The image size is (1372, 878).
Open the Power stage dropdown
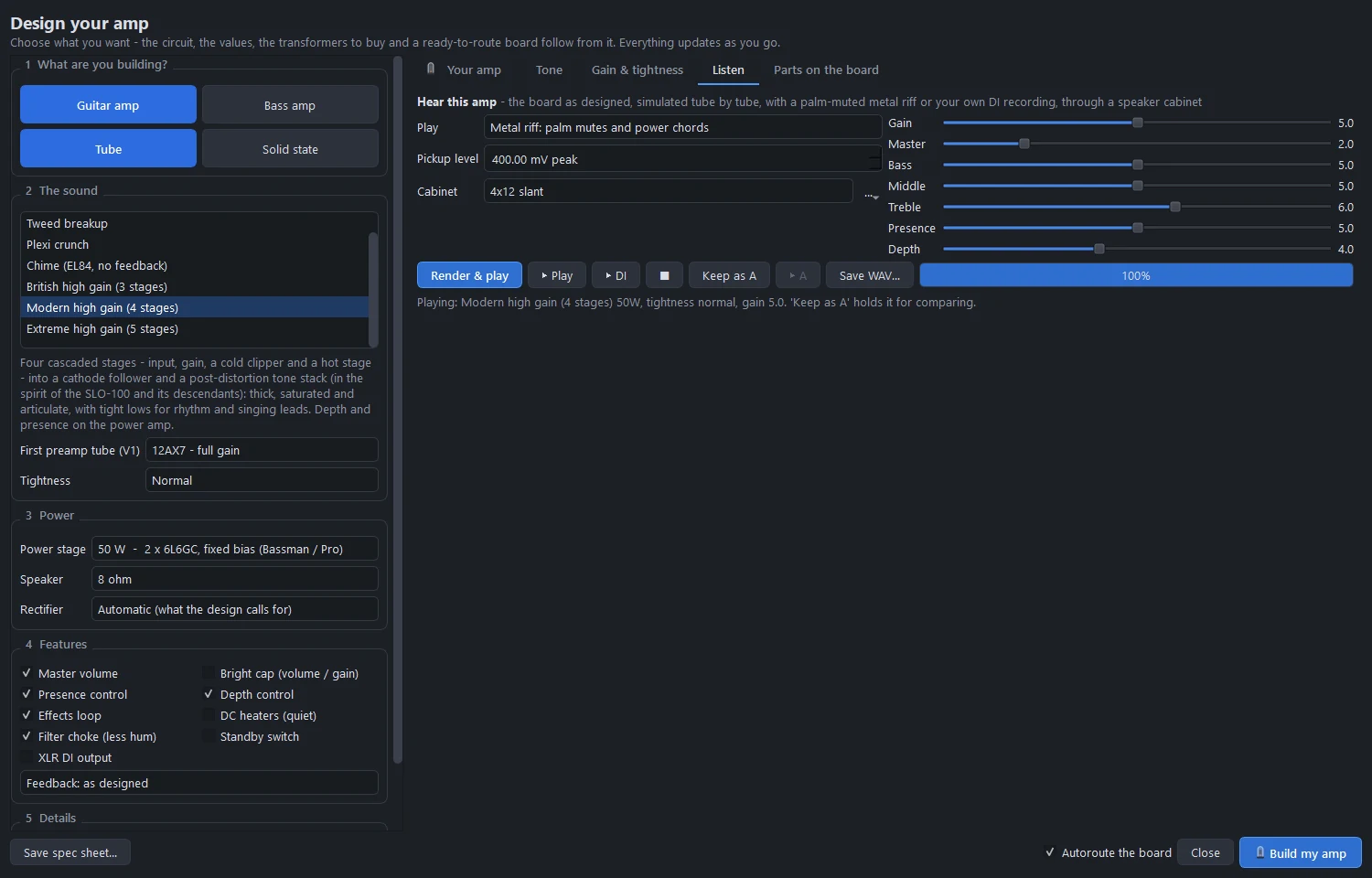pos(235,549)
